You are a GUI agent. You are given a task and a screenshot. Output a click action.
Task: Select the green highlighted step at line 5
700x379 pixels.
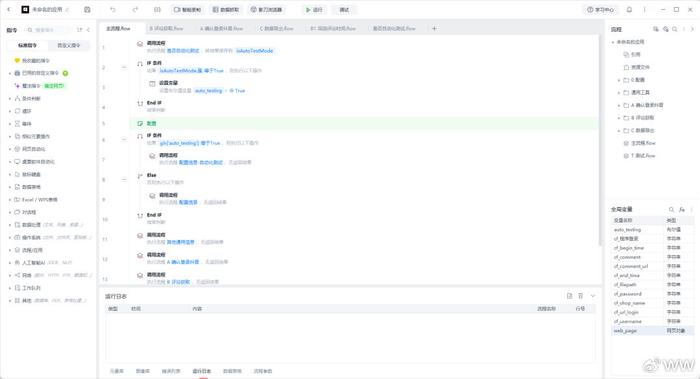(x=364, y=123)
